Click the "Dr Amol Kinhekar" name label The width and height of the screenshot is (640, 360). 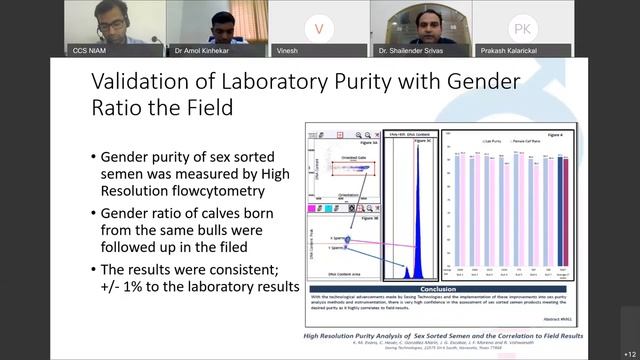pos(202,51)
